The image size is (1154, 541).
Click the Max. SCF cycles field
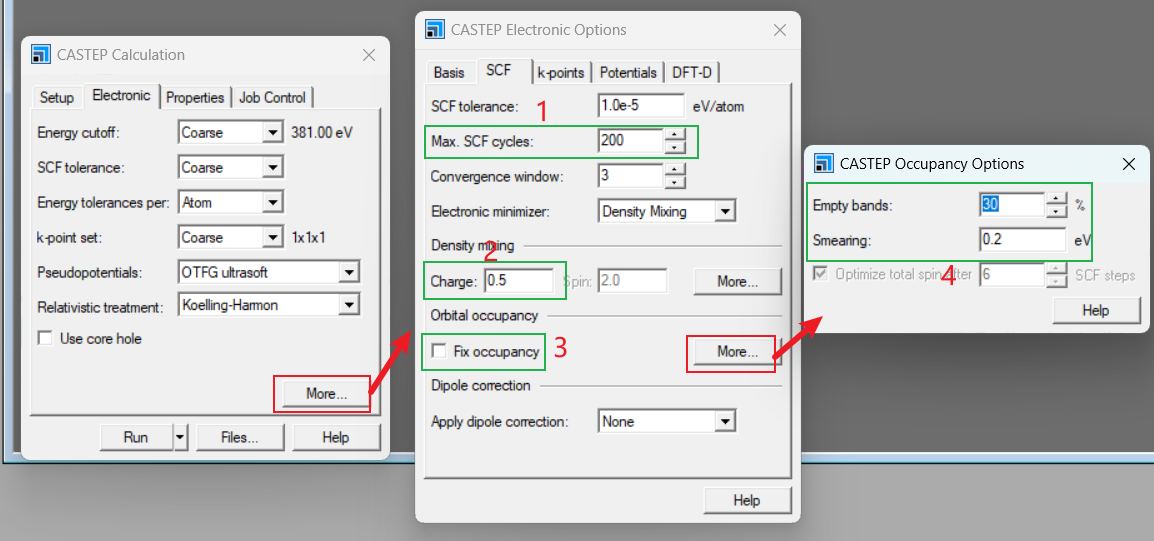[631, 141]
